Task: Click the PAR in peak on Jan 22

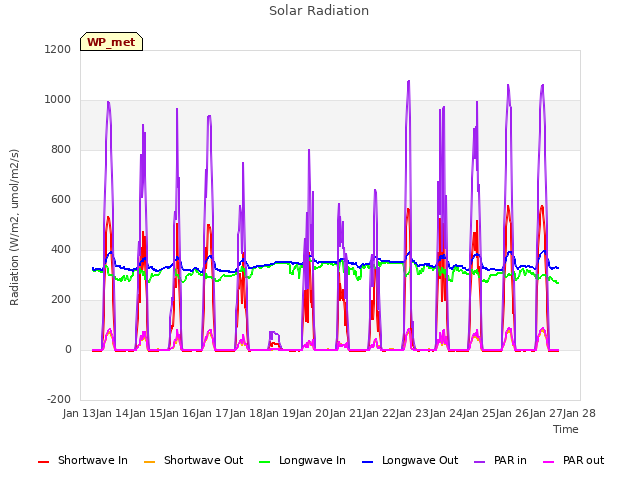Action: coord(409,82)
